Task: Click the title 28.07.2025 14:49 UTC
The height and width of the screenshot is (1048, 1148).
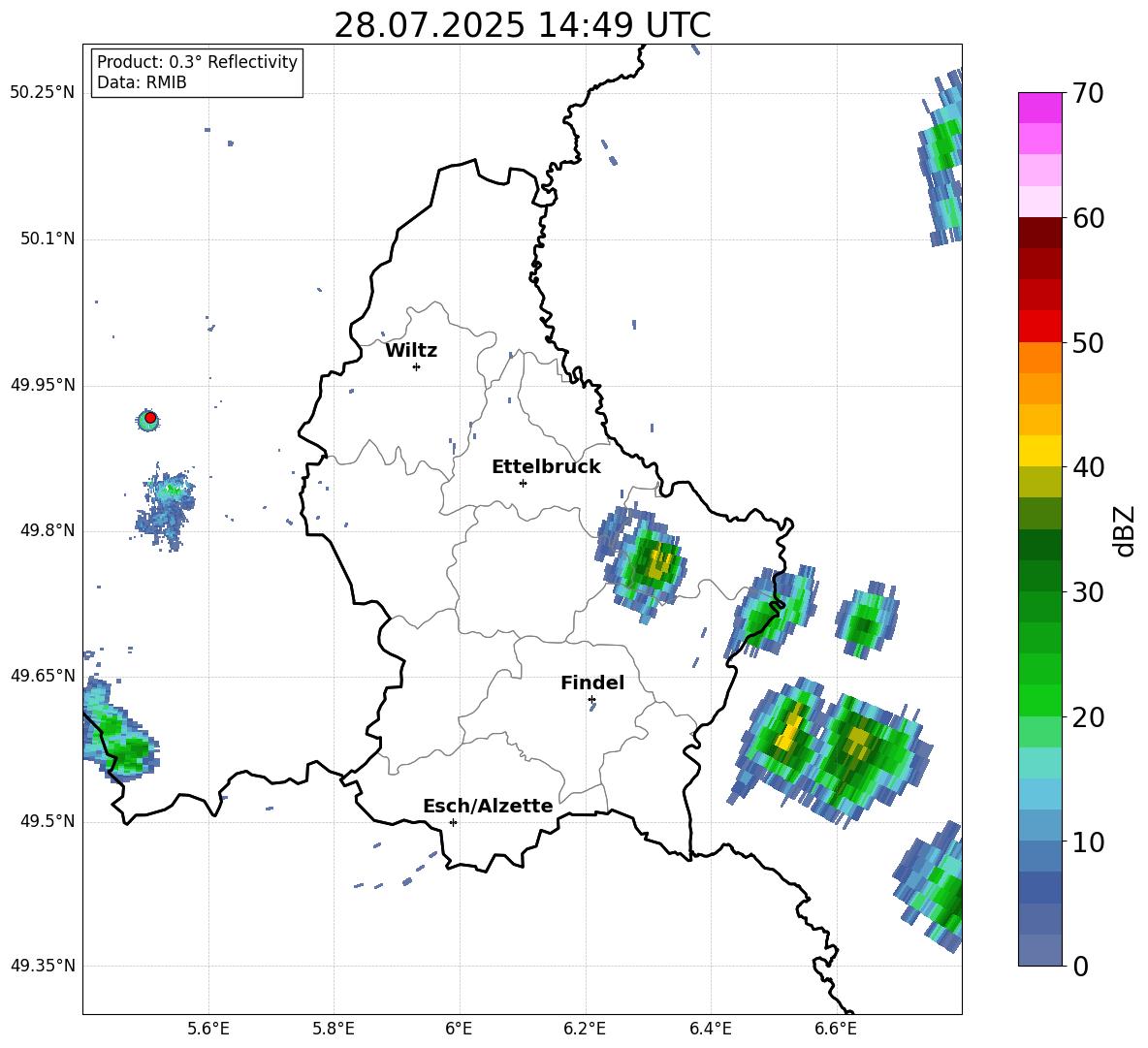Action: tap(523, 25)
